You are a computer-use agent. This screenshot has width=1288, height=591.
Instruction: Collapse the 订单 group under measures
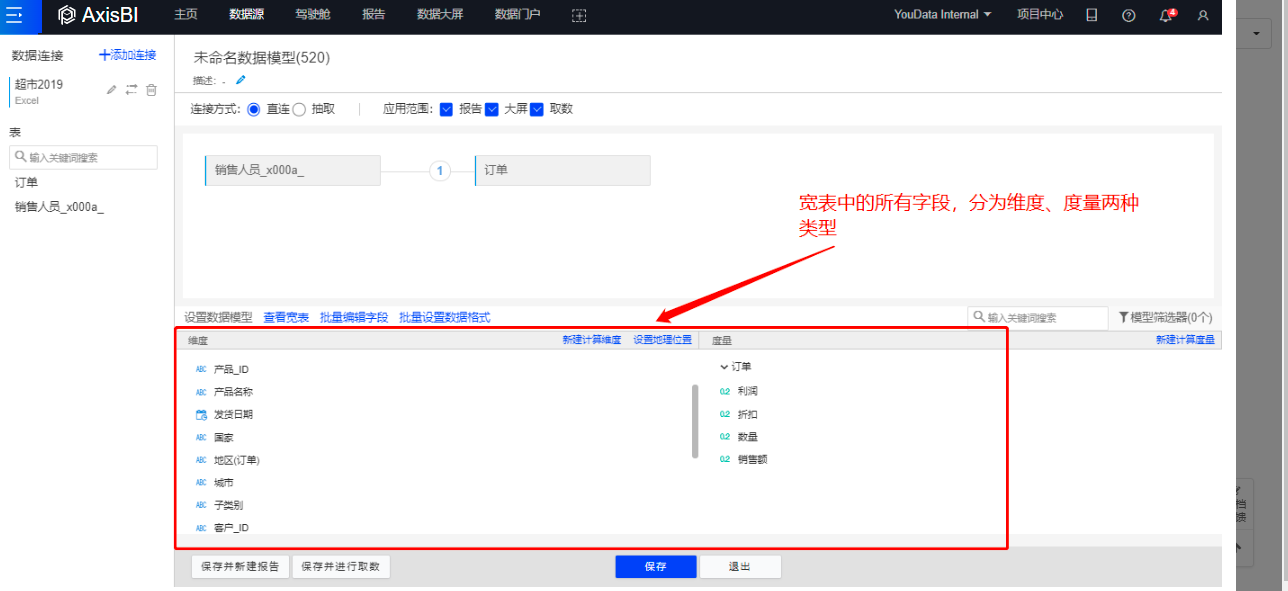(724, 367)
